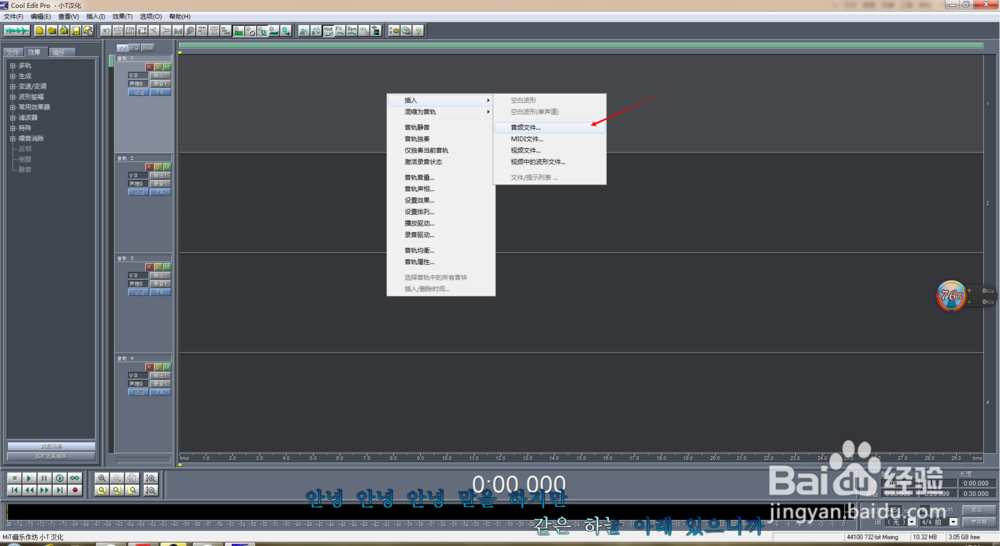Click Zoom to left of selection icon
Viewport: 1000px width, 546px height.
pos(117,490)
